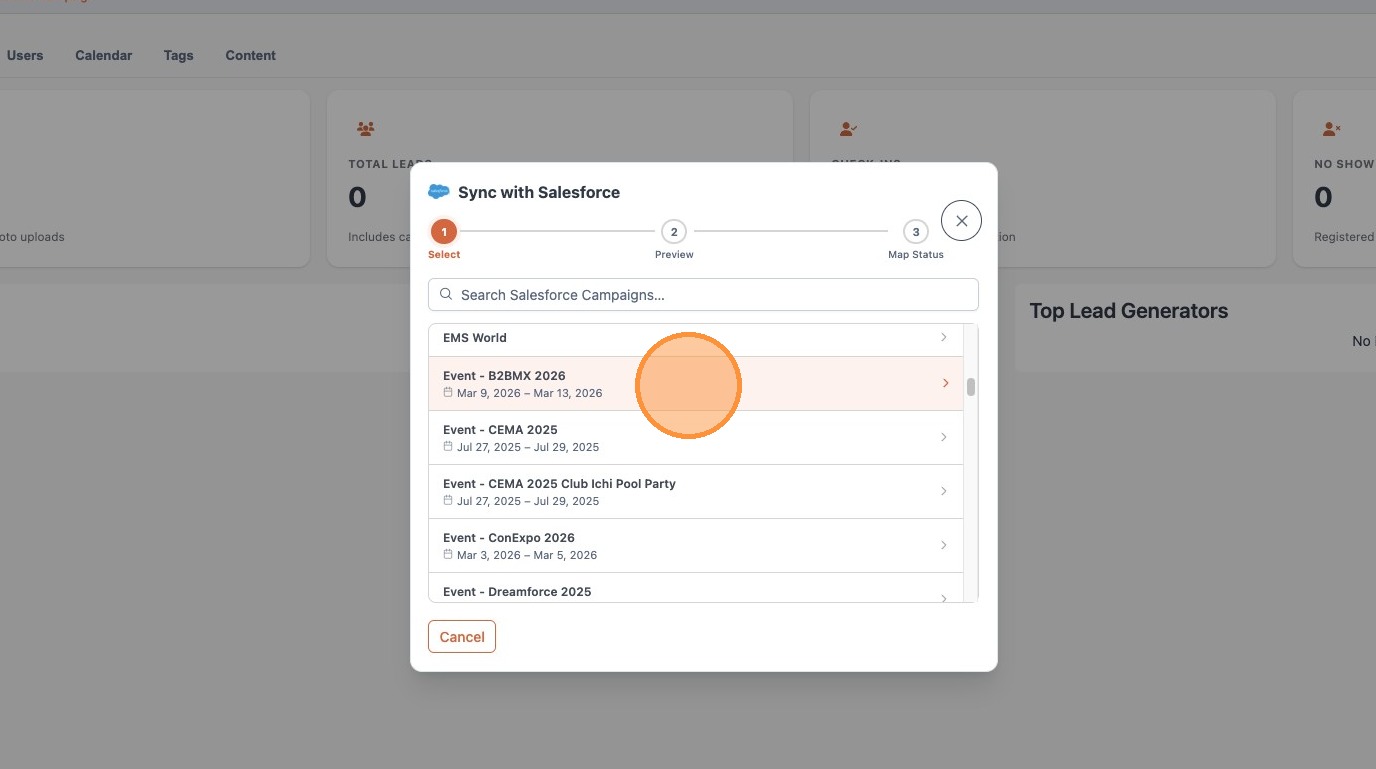
Task: Focus the Search Salesforce Campaigns field
Action: pyautogui.click(x=703, y=295)
